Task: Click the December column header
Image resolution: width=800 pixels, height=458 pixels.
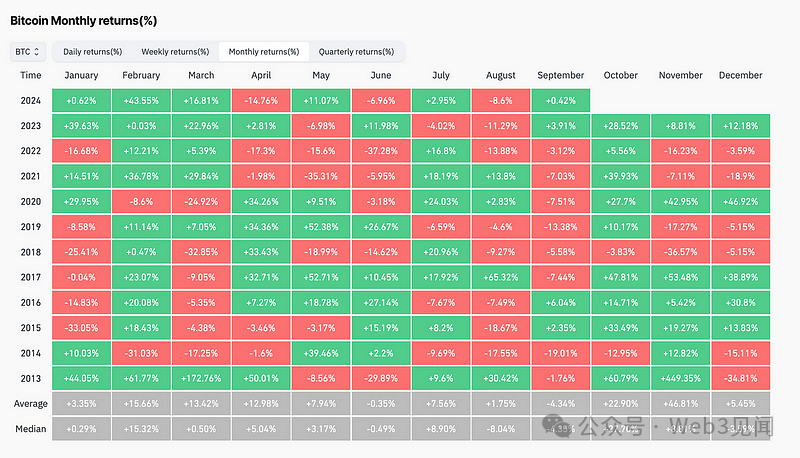Action: point(740,75)
